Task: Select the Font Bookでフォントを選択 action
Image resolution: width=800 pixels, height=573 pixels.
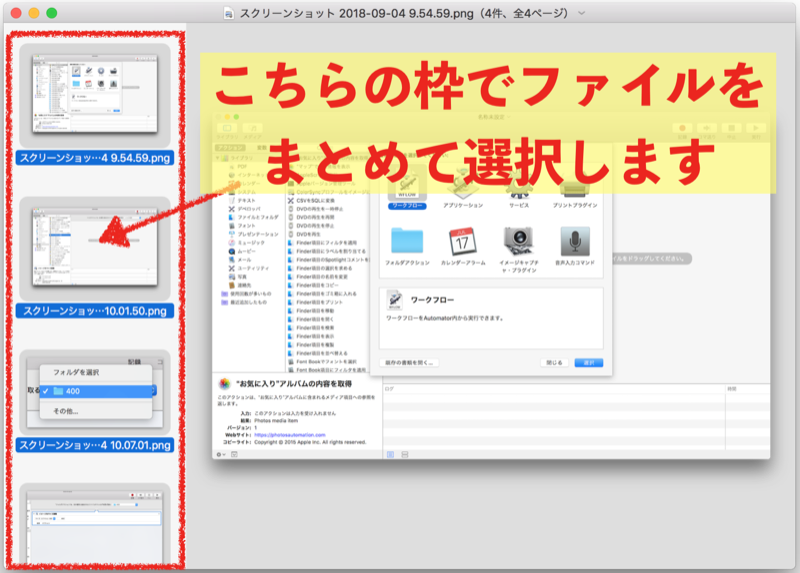Action: click(322, 362)
